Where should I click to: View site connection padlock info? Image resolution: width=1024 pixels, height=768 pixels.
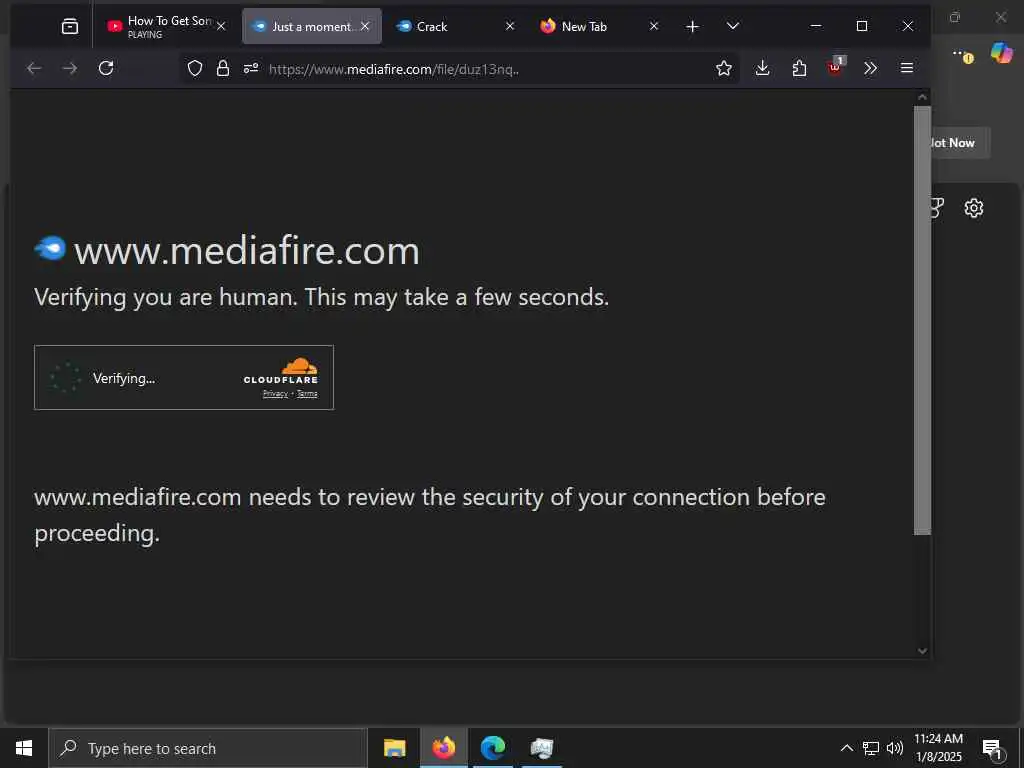[223, 69]
